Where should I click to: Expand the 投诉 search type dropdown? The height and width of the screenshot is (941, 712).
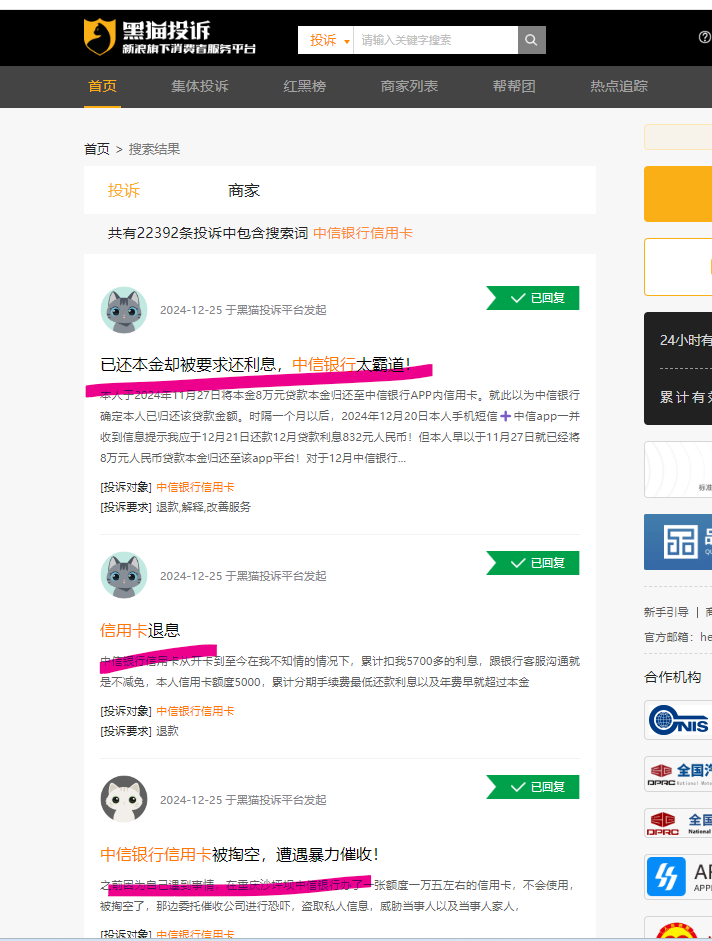326,40
